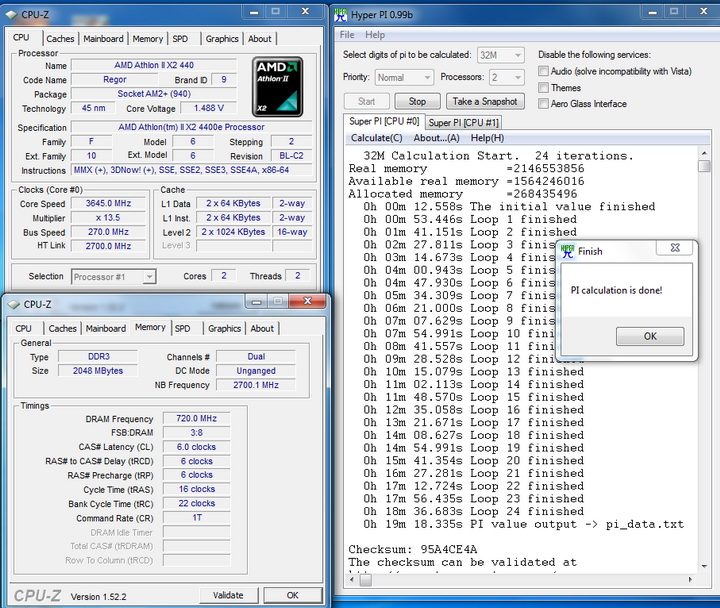Open Caches tab in bottom CPU-Z
The width and height of the screenshot is (720, 608).
[x=62, y=329]
